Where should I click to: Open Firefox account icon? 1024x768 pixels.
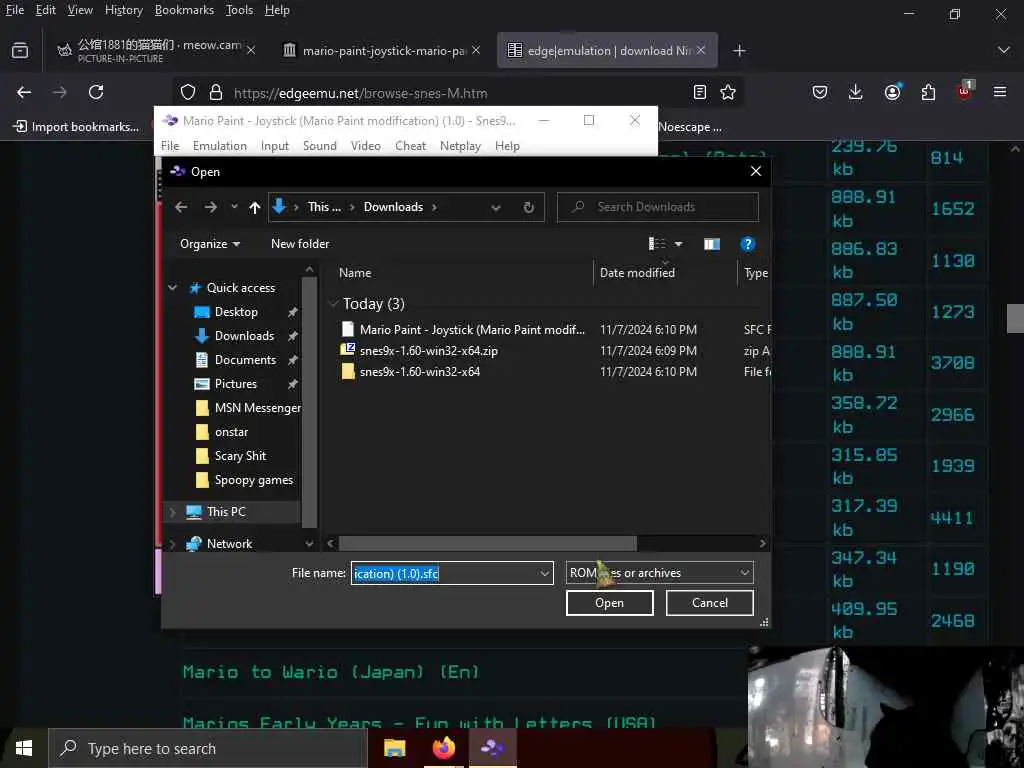(892, 92)
